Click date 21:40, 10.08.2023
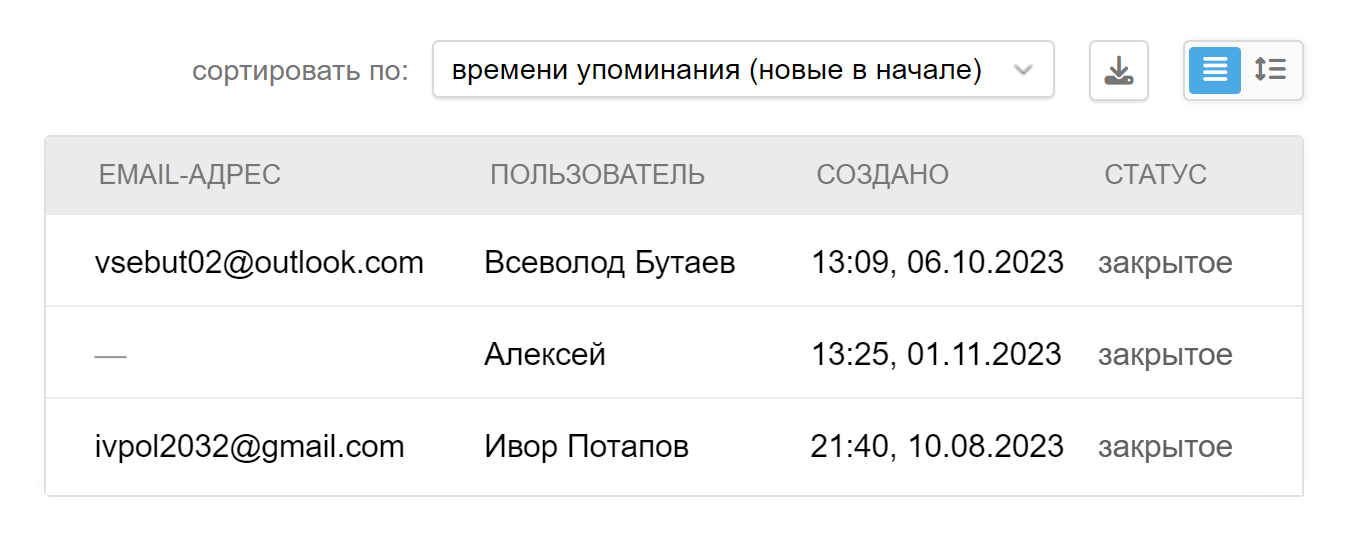1348x539 pixels. (x=937, y=446)
